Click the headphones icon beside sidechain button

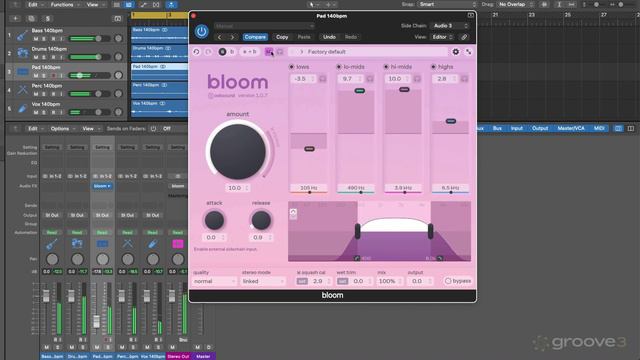click(x=280, y=52)
